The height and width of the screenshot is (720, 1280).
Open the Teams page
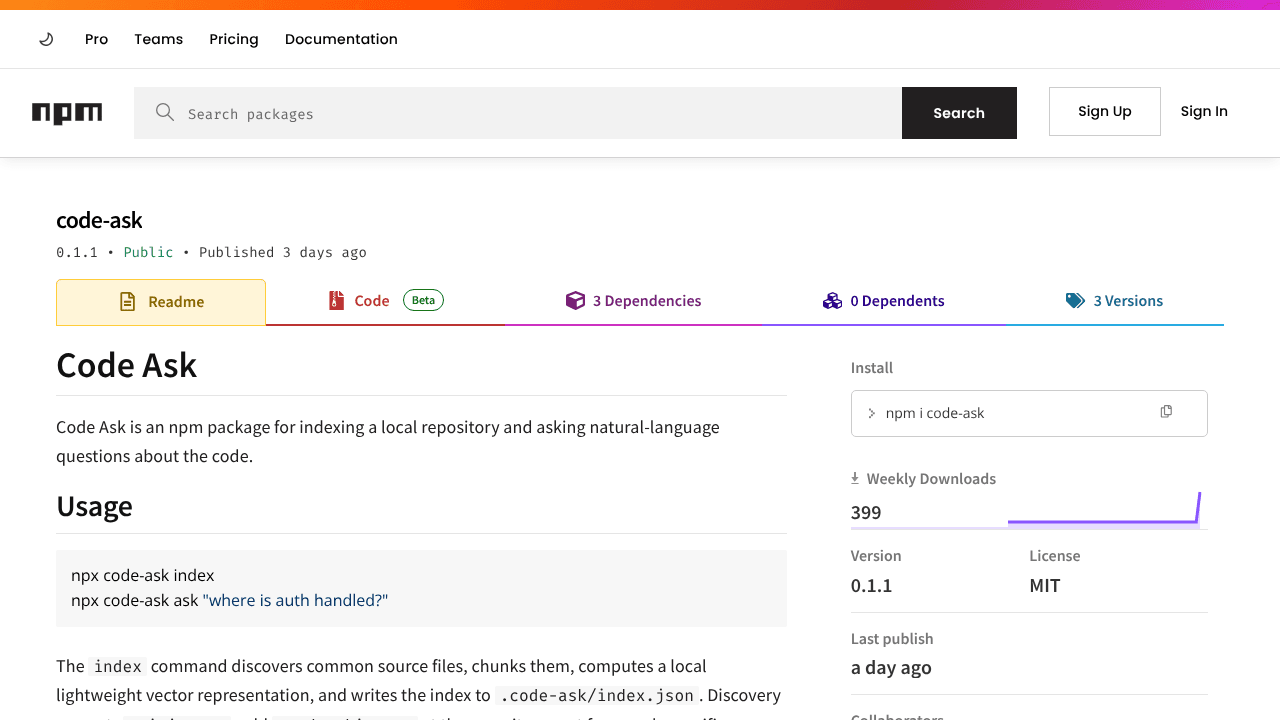point(159,39)
